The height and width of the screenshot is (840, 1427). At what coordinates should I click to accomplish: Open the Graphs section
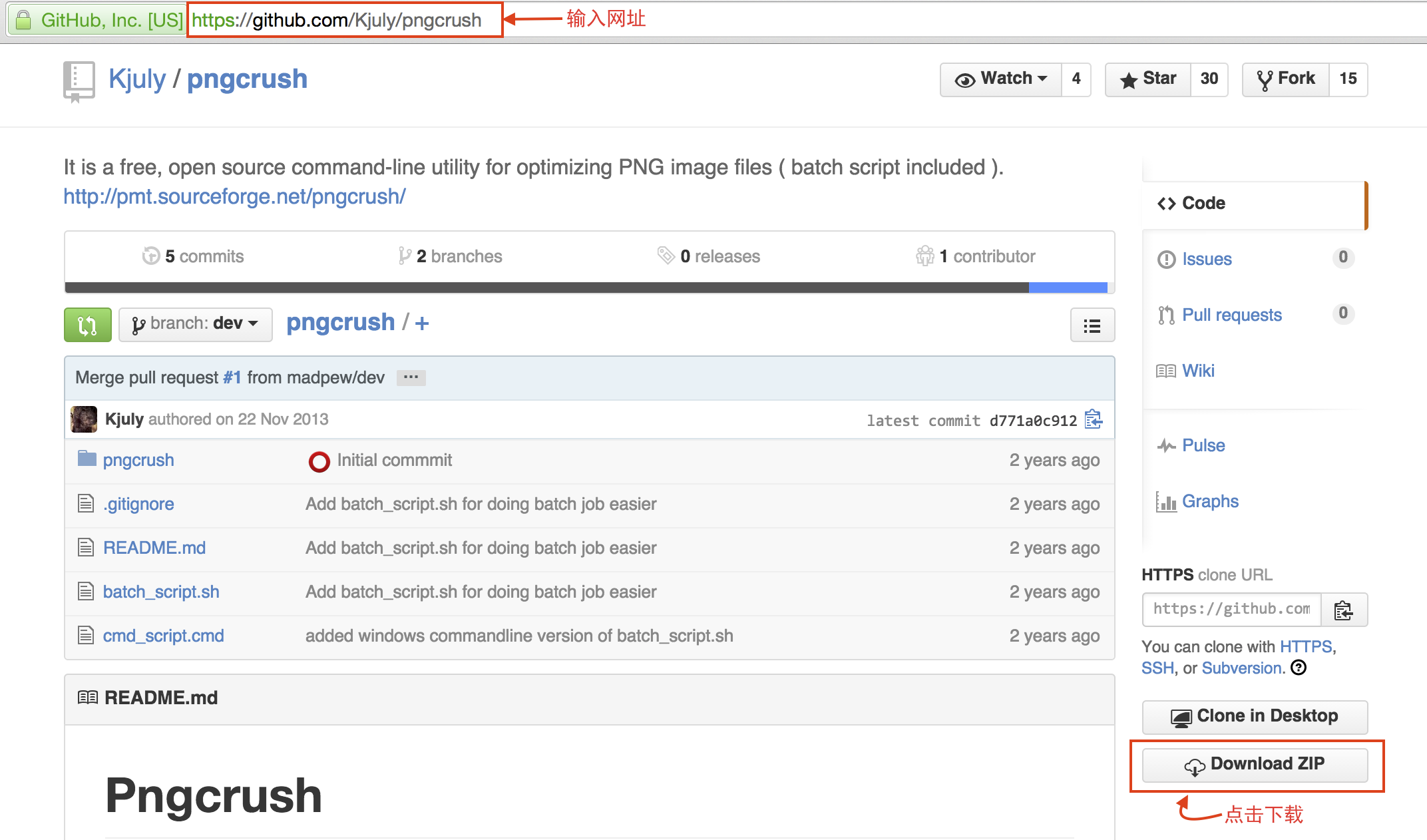point(1209,501)
